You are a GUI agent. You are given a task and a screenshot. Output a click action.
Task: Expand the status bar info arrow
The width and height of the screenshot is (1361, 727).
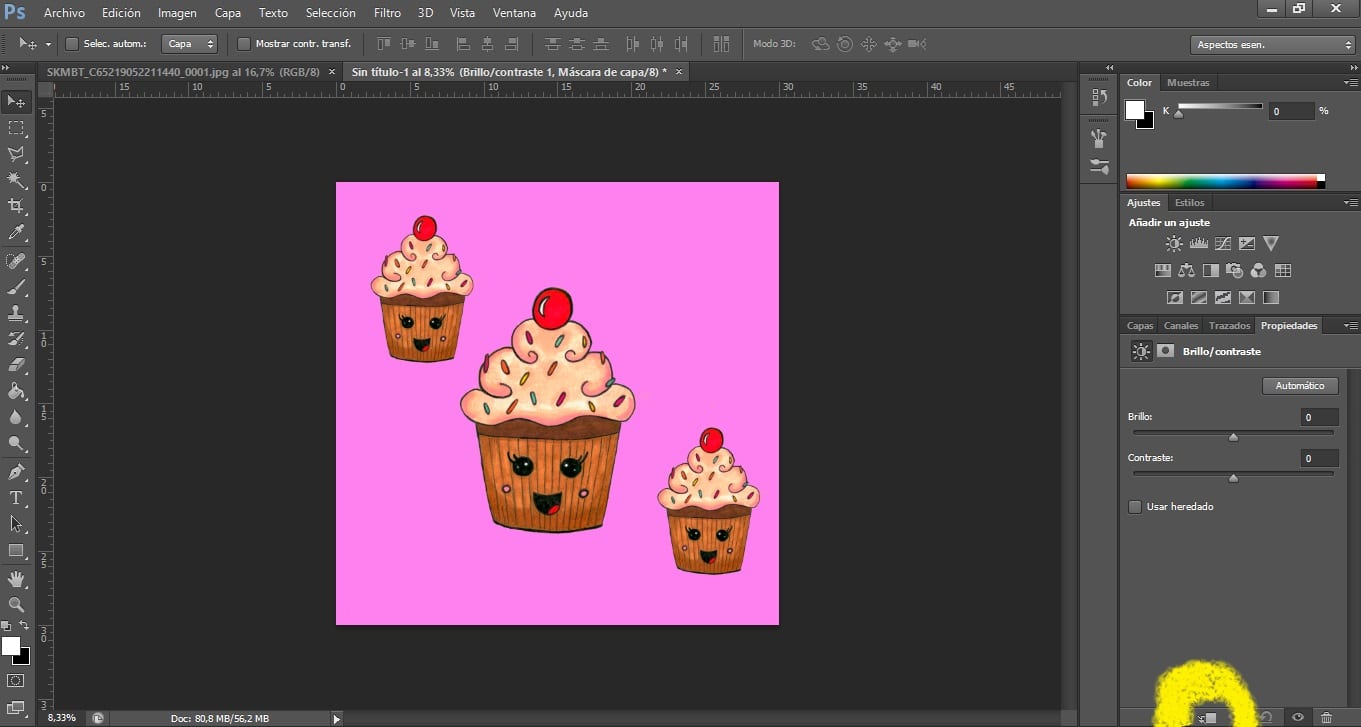(336, 718)
